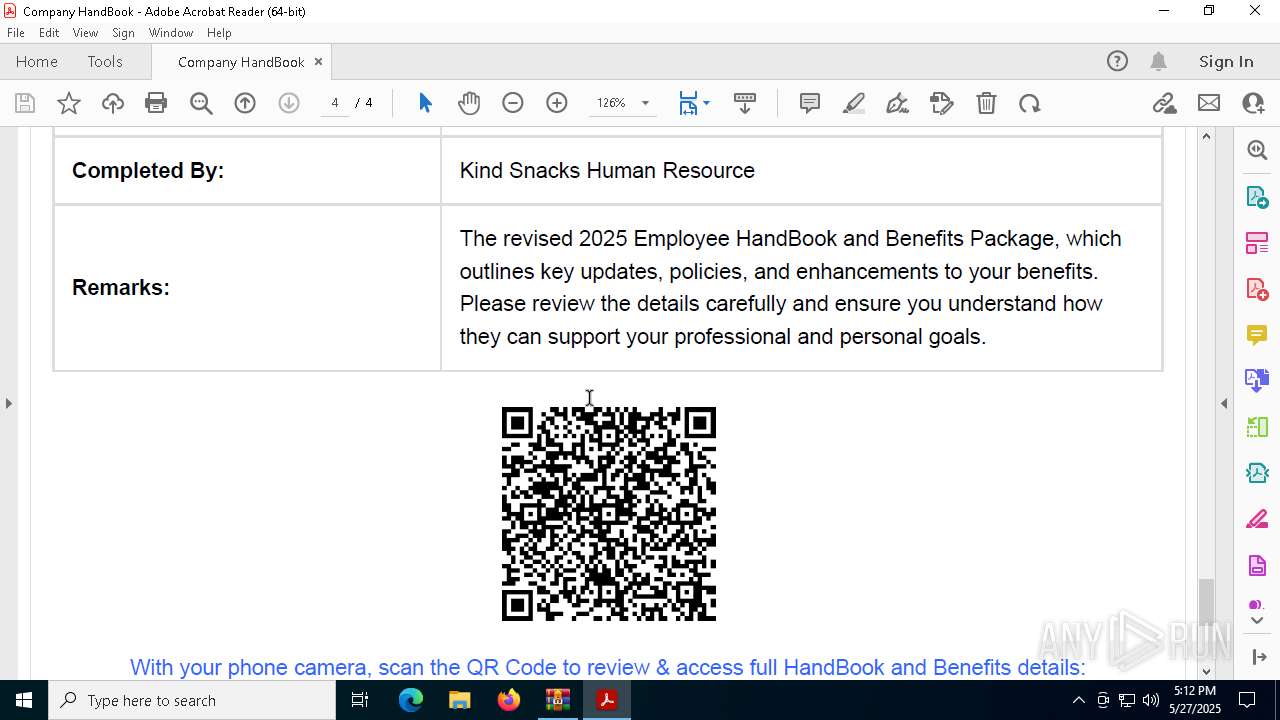1280x720 pixels.
Task: Go to next page arrow
Action: pyautogui.click(x=289, y=103)
